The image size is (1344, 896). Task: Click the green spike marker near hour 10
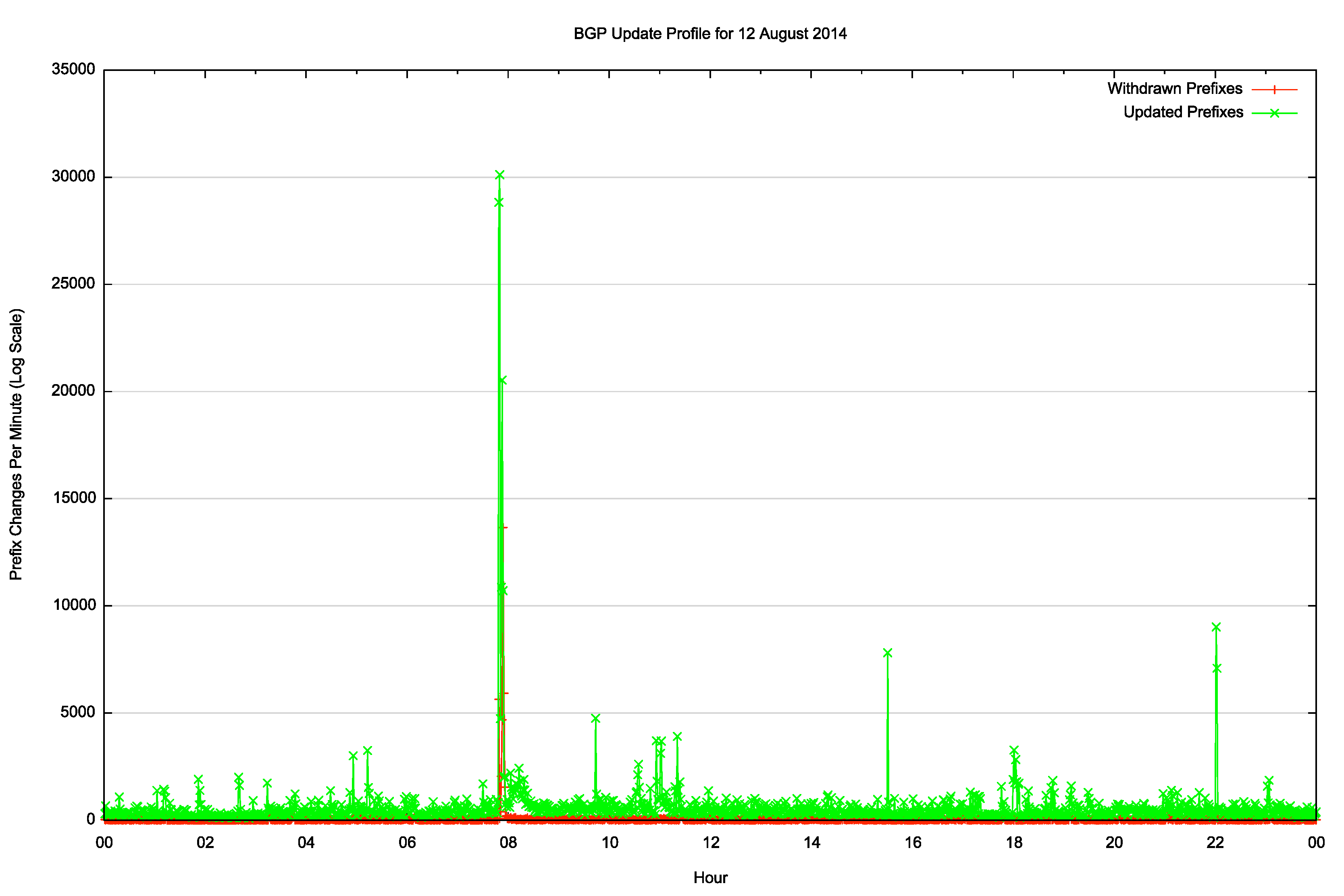coord(595,719)
